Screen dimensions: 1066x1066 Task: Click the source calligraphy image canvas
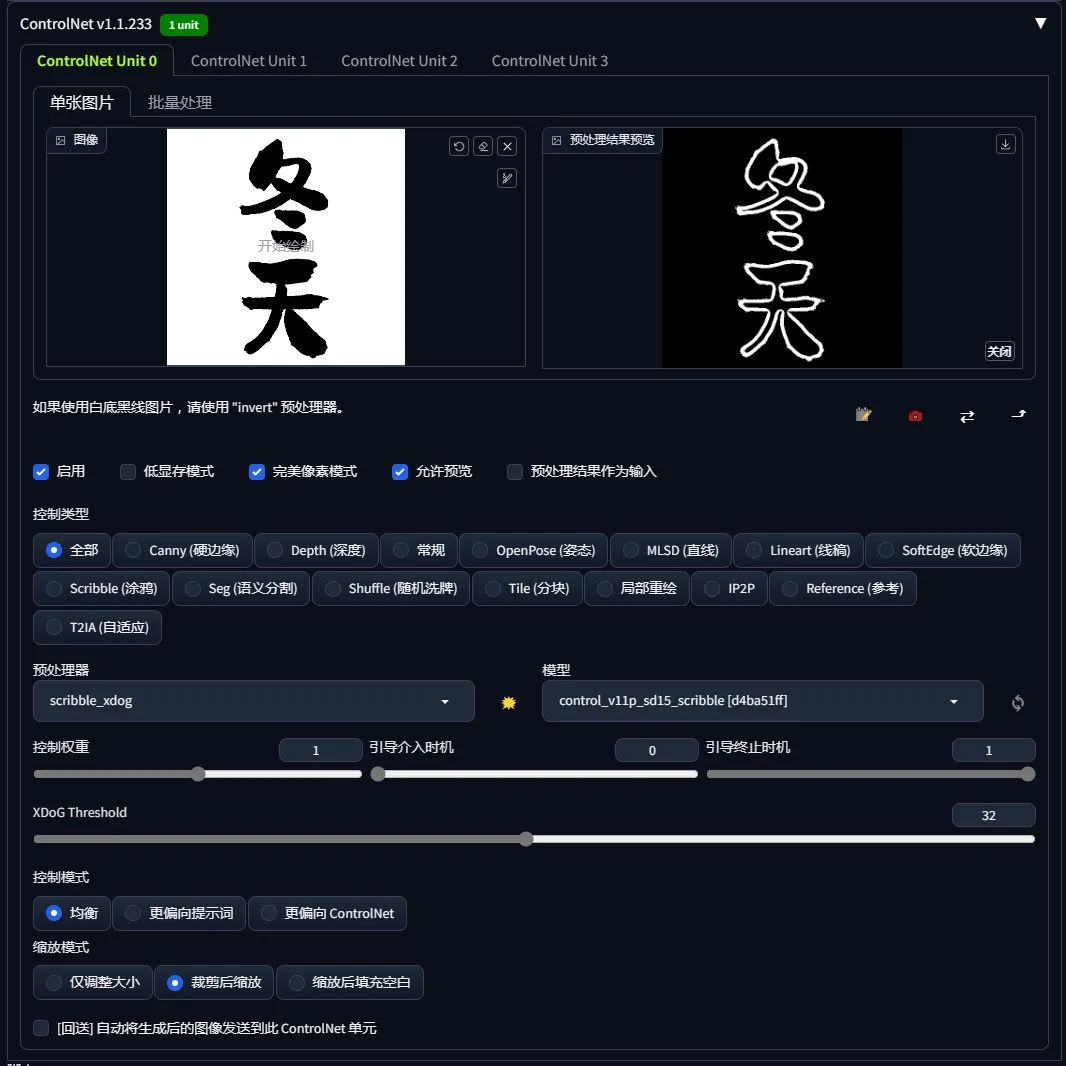click(x=286, y=247)
